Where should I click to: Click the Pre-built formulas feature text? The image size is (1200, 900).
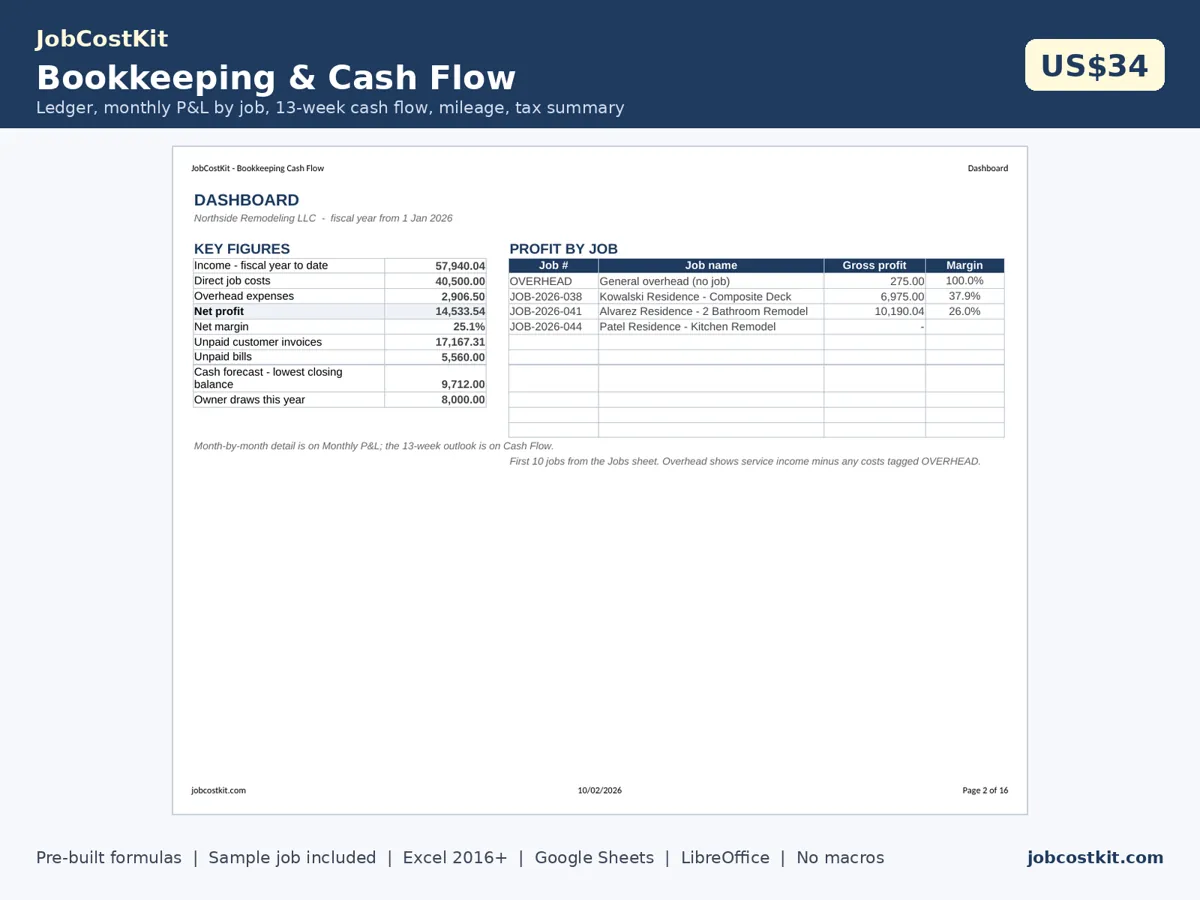(109, 858)
